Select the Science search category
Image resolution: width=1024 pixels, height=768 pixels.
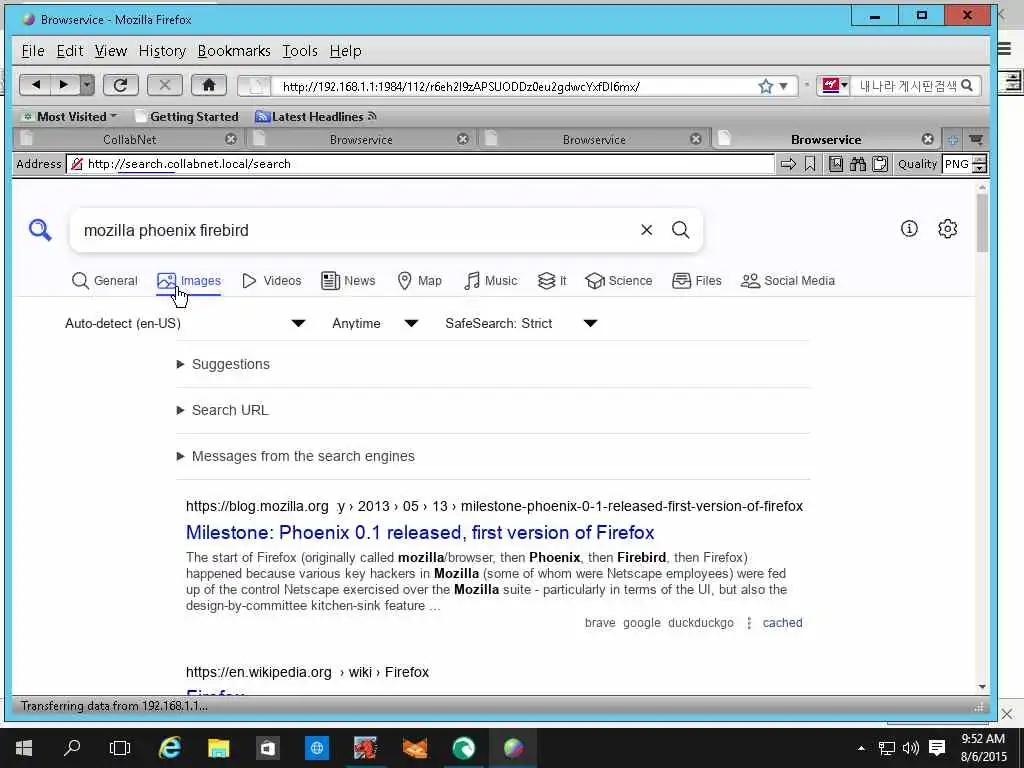[x=618, y=281]
